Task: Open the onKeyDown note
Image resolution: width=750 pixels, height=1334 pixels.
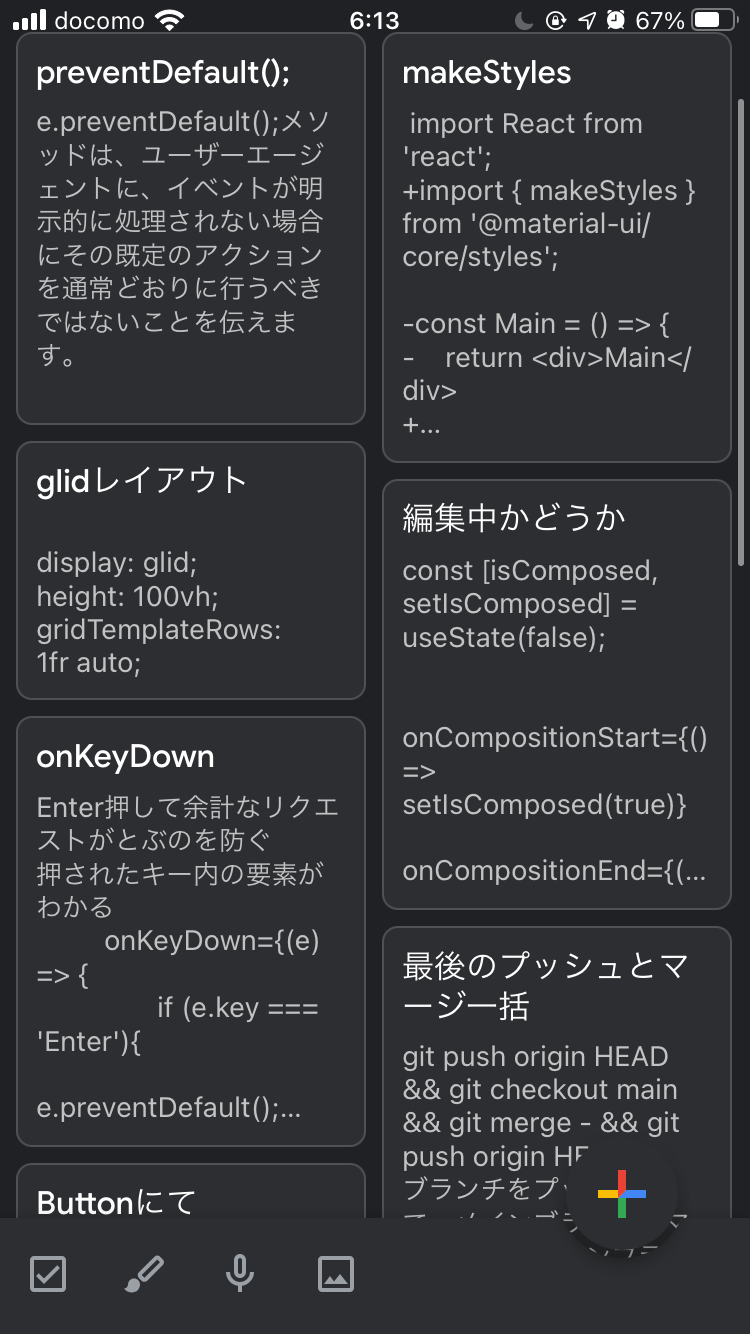Action: pyautogui.click(x=191, y=931)
